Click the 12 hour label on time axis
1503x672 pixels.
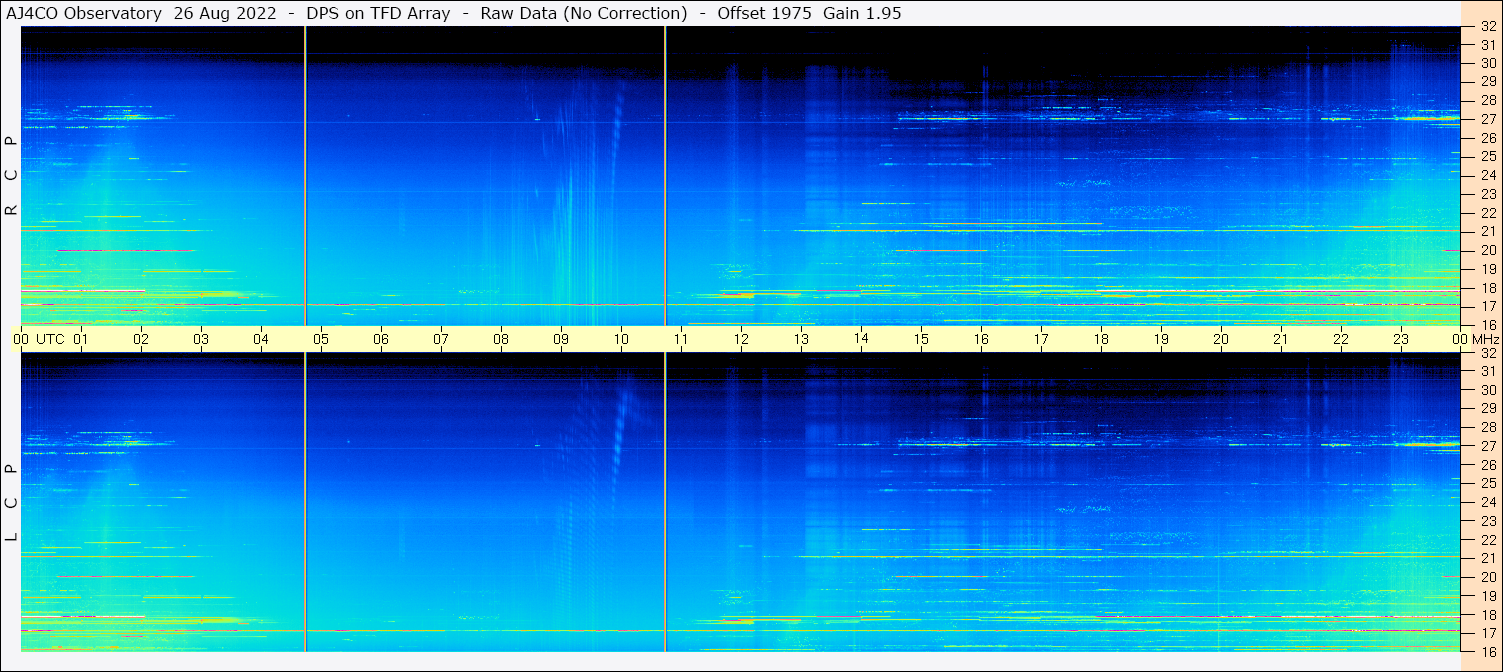(x=741, y=339)
